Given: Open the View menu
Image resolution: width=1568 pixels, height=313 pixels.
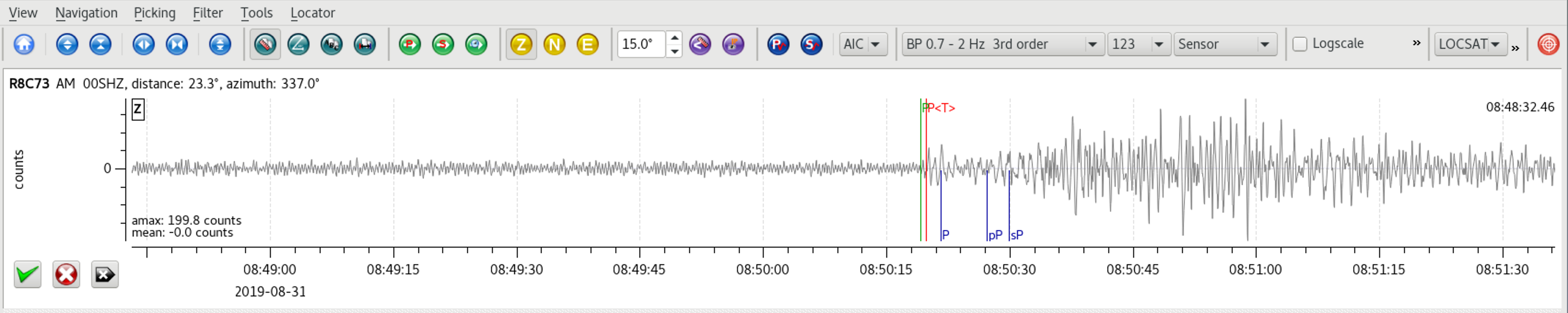Looking at the screenshot, I should click(23, 13).
